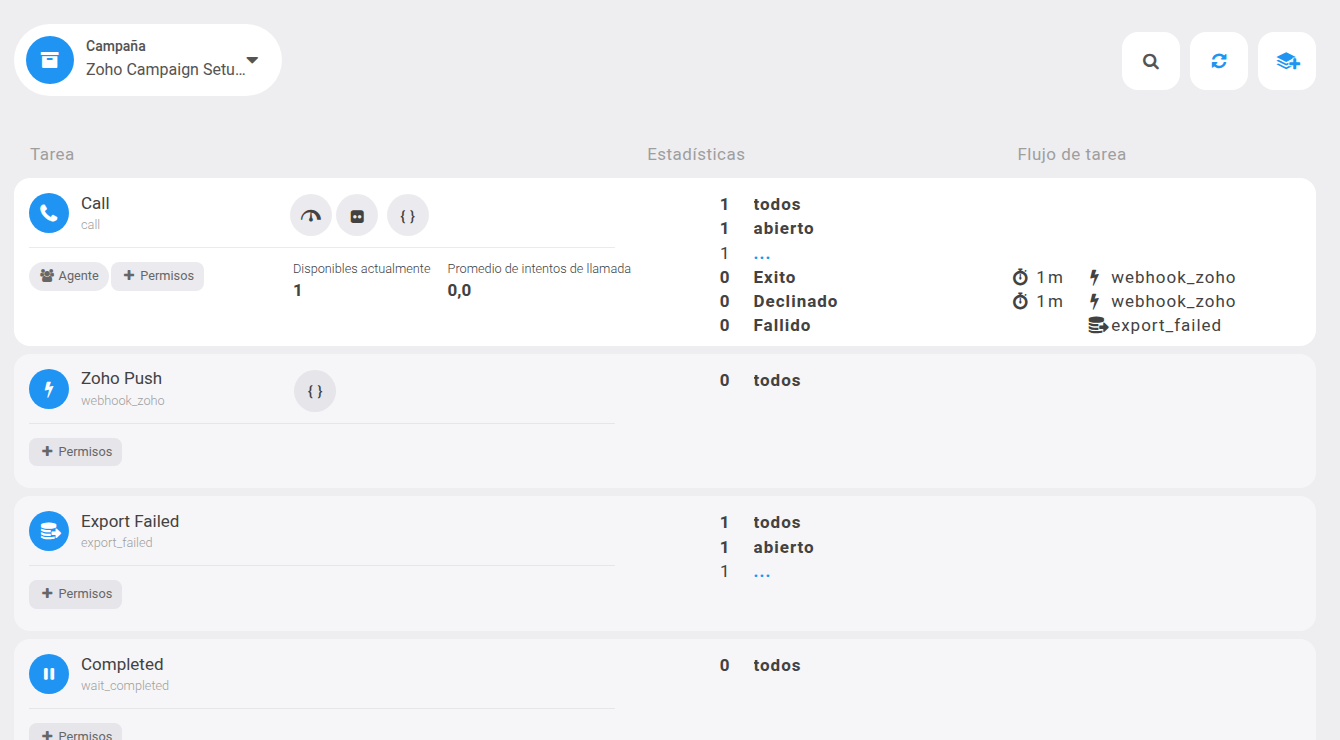The width and height of the screenshot is (1340, 740).
Task: Click 'todos' in Completed statistics
Action: click(x=777, y=666)
